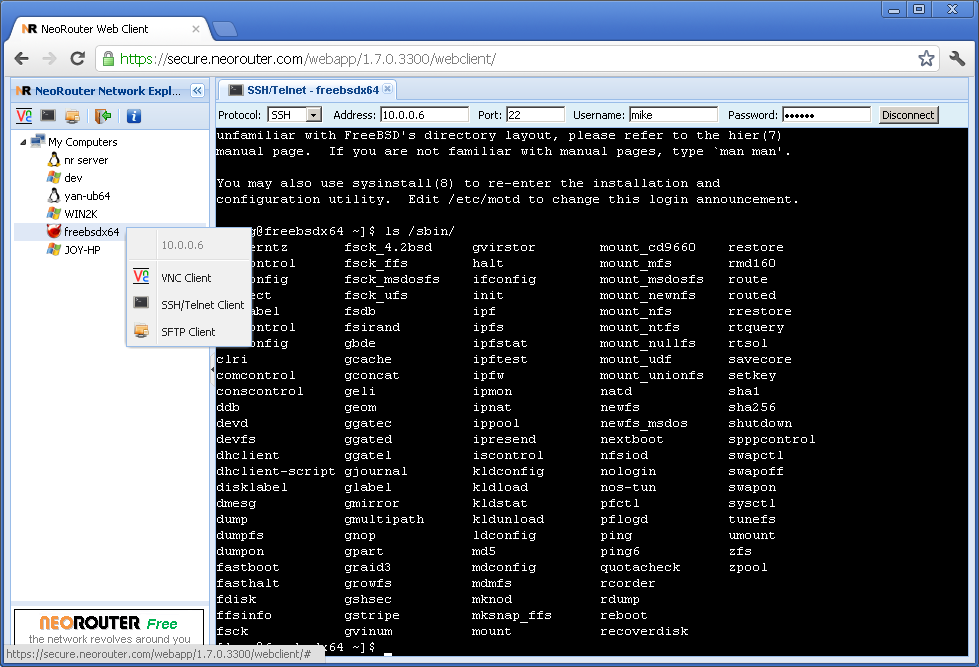Collapse the My Computers tree node

click(23, 141)
